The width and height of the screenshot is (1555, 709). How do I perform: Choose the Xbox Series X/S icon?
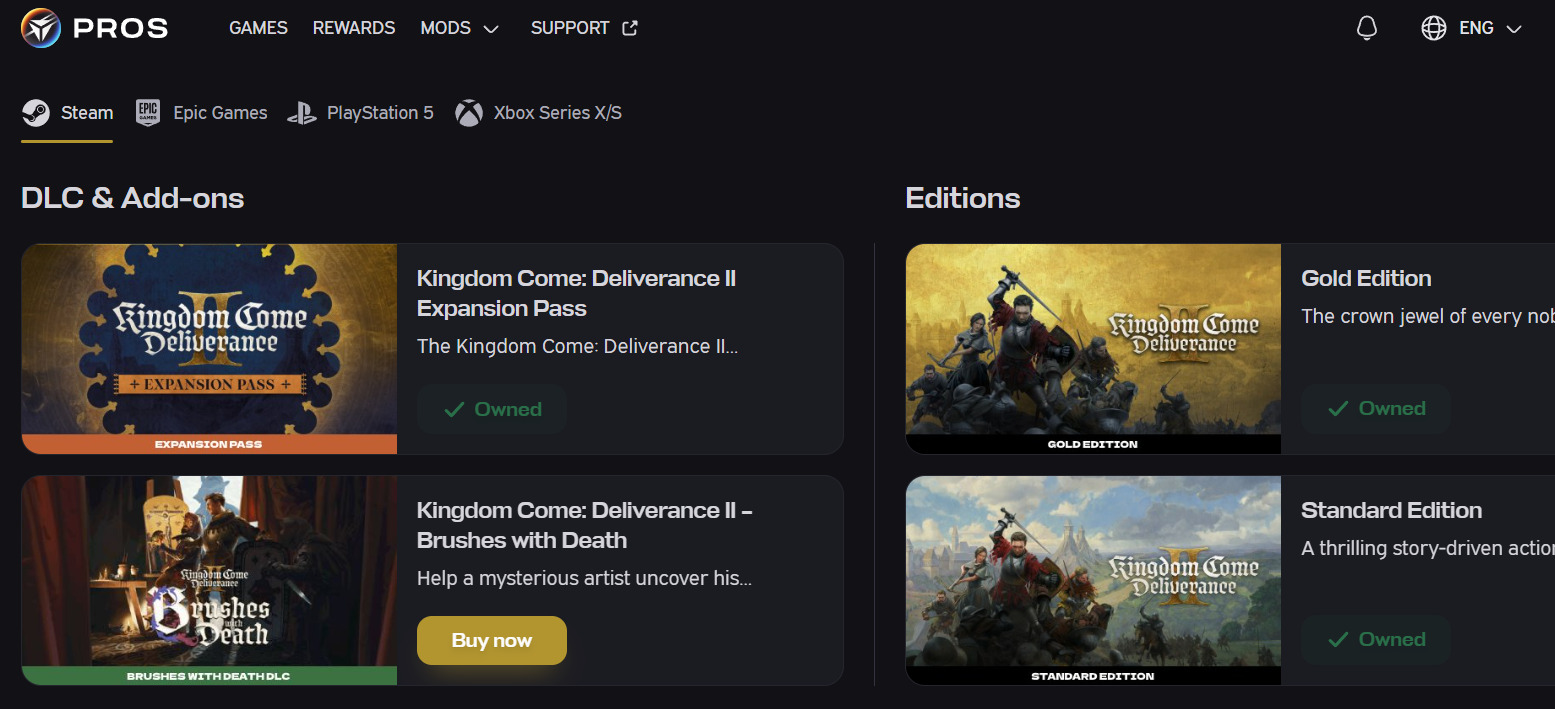pyautogui.click(x=469, y=113)
